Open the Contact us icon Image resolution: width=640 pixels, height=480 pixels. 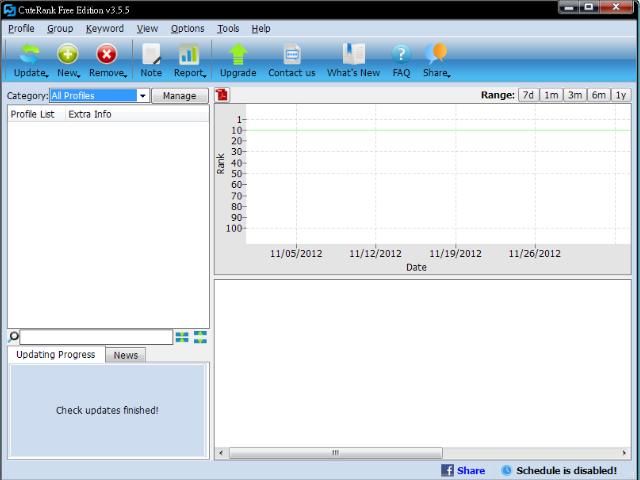[x=292, y=55]
